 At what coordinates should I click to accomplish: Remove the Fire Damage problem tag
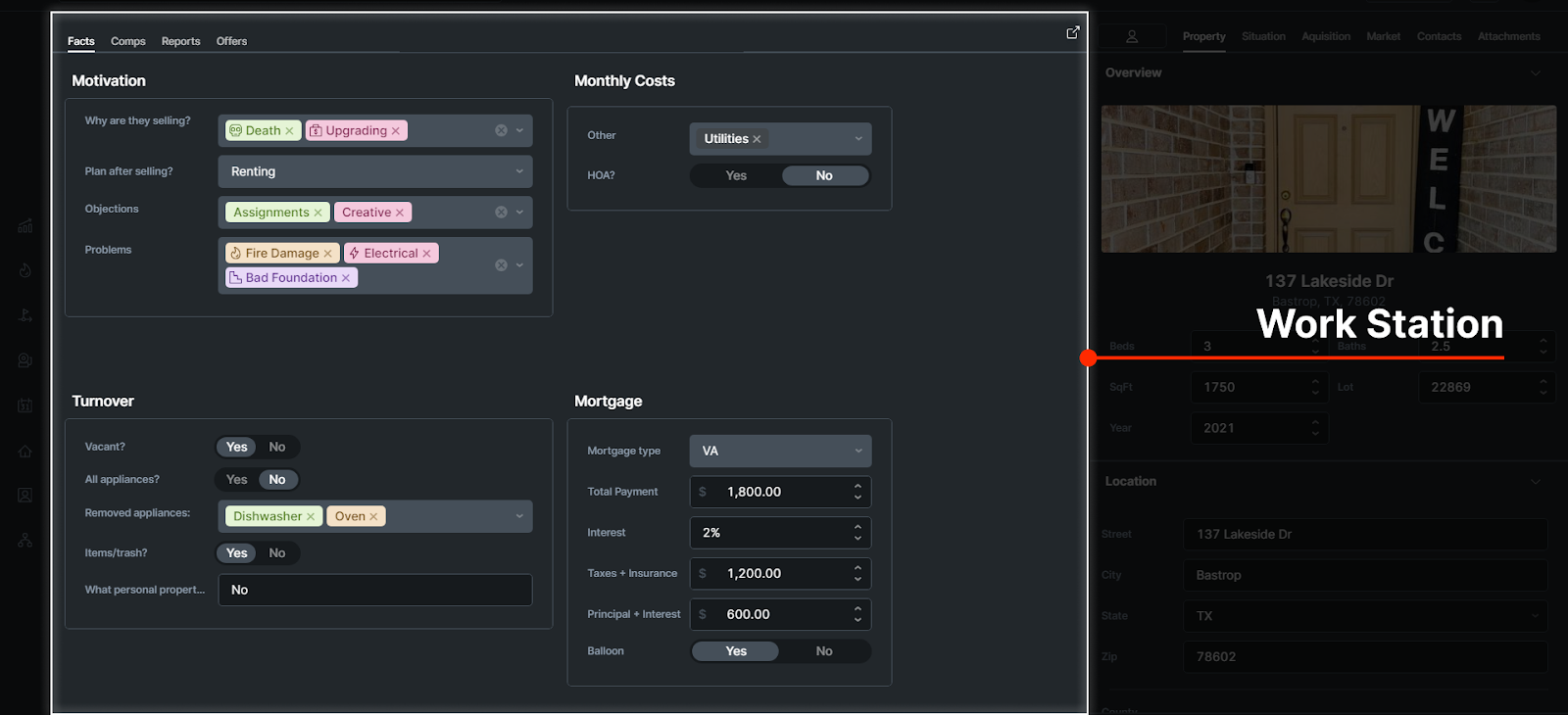coord(328,254)
